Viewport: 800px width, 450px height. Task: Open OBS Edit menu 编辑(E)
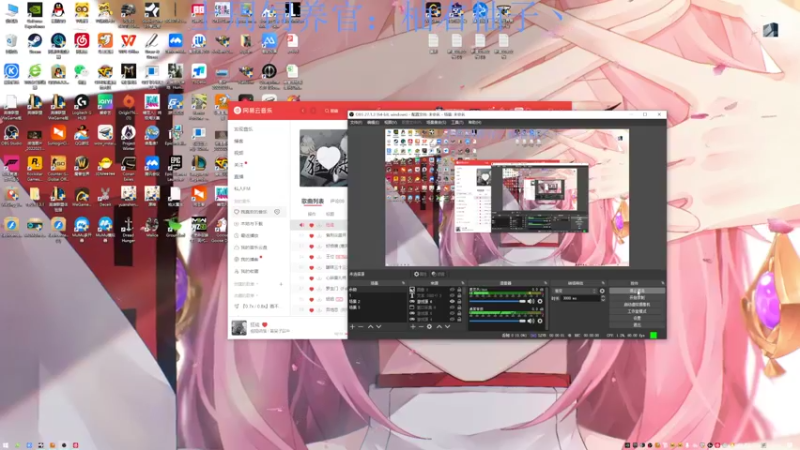point(373,122)
